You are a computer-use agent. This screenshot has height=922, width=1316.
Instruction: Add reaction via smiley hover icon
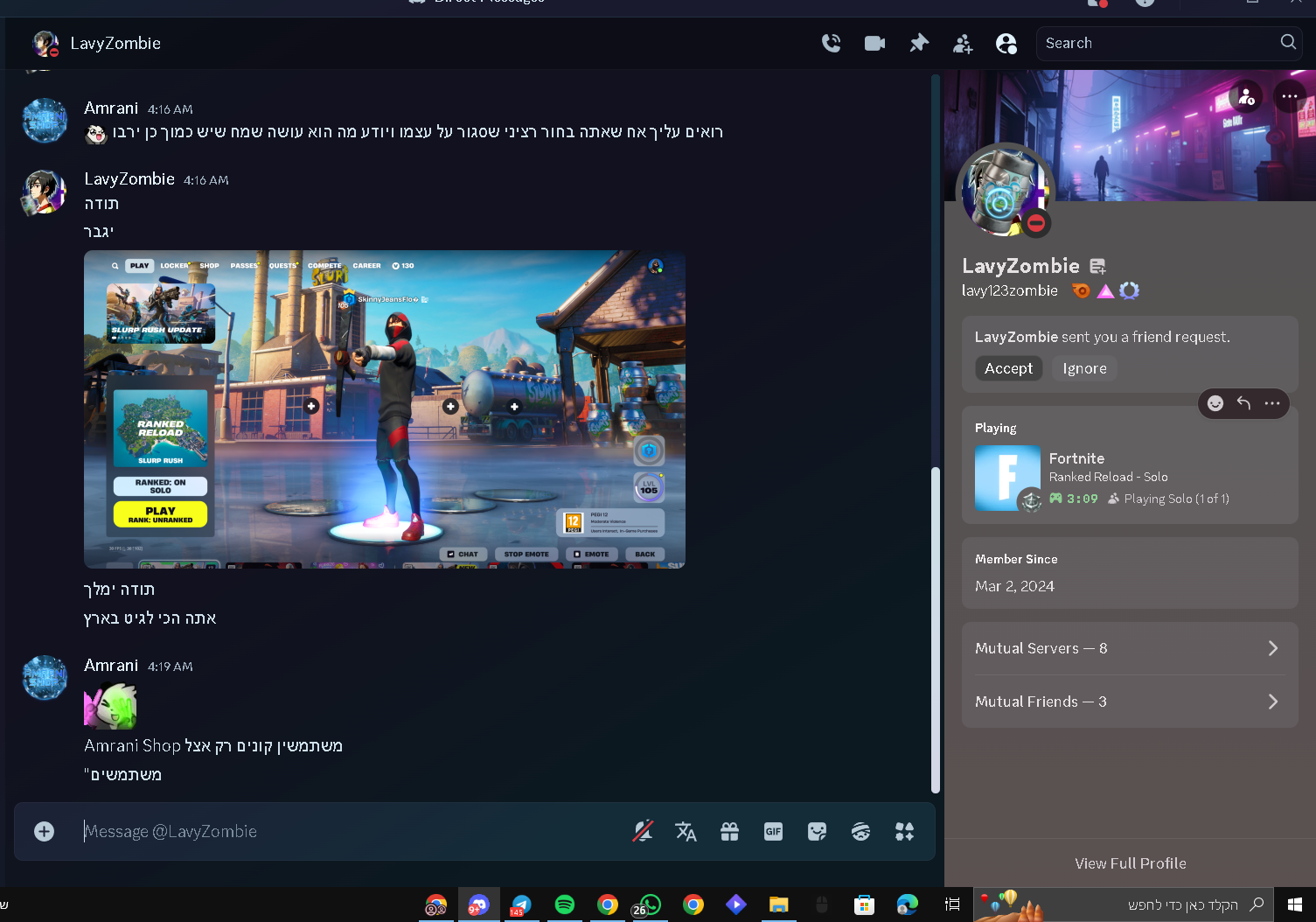1215,402
